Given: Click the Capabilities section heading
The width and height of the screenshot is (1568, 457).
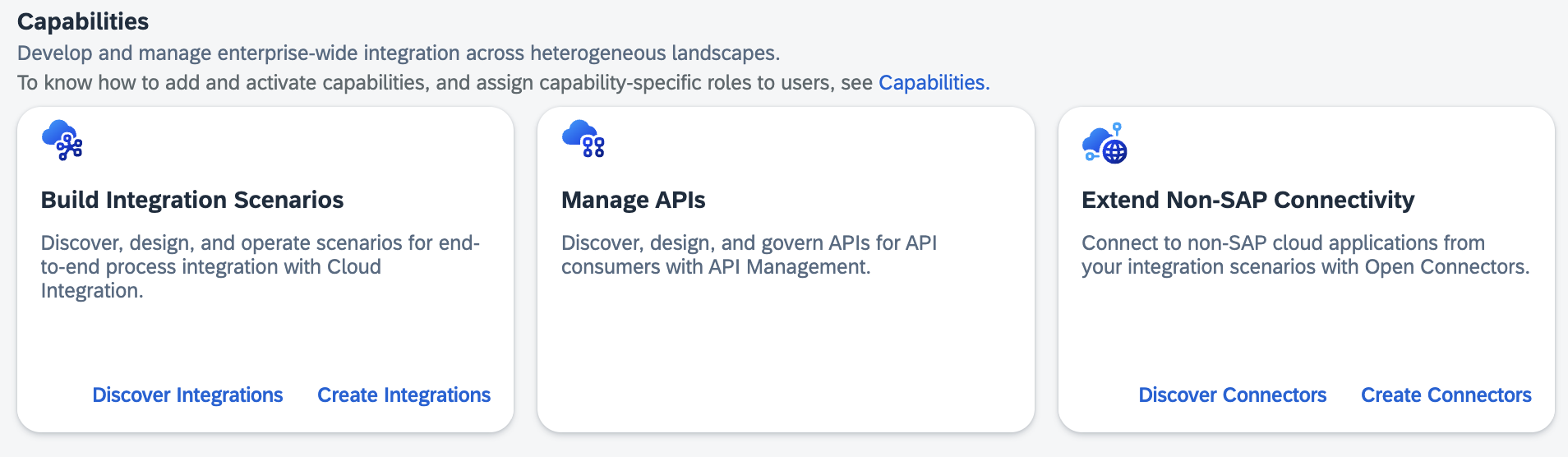Looking at the screenshot, I should point(83,21).
